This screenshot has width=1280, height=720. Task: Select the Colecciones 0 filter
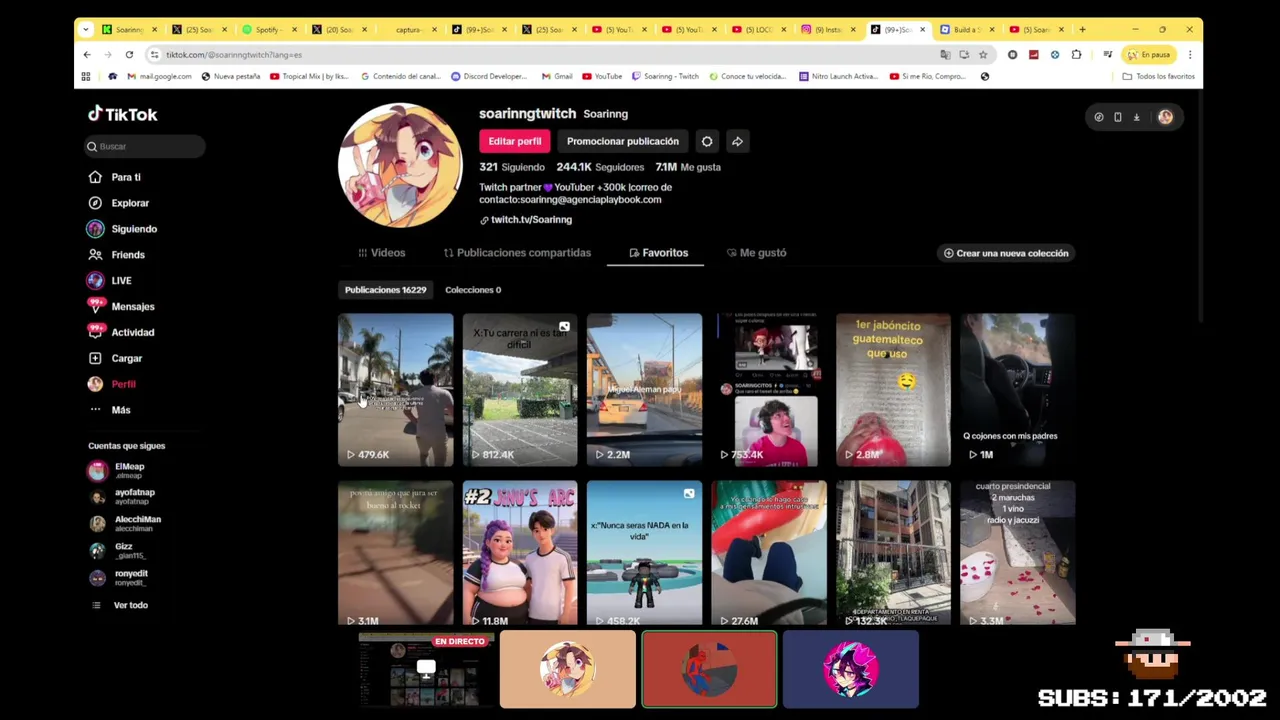pos(473,290)
